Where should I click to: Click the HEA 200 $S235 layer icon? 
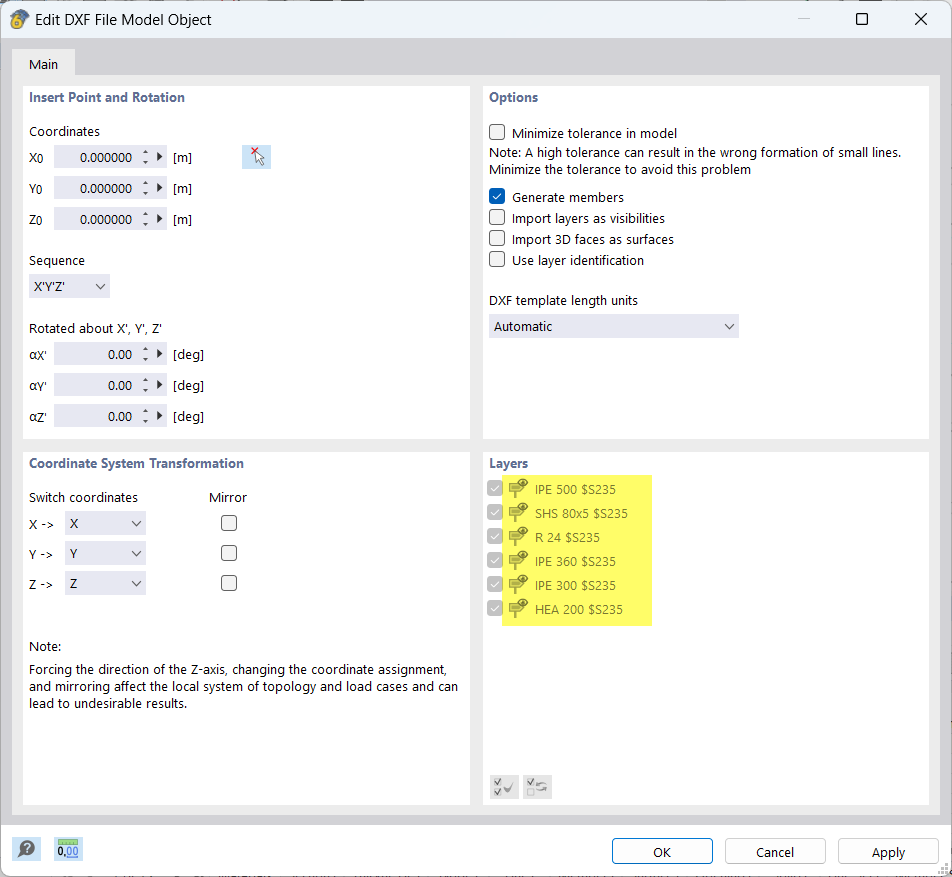click(x=518, y=608)
